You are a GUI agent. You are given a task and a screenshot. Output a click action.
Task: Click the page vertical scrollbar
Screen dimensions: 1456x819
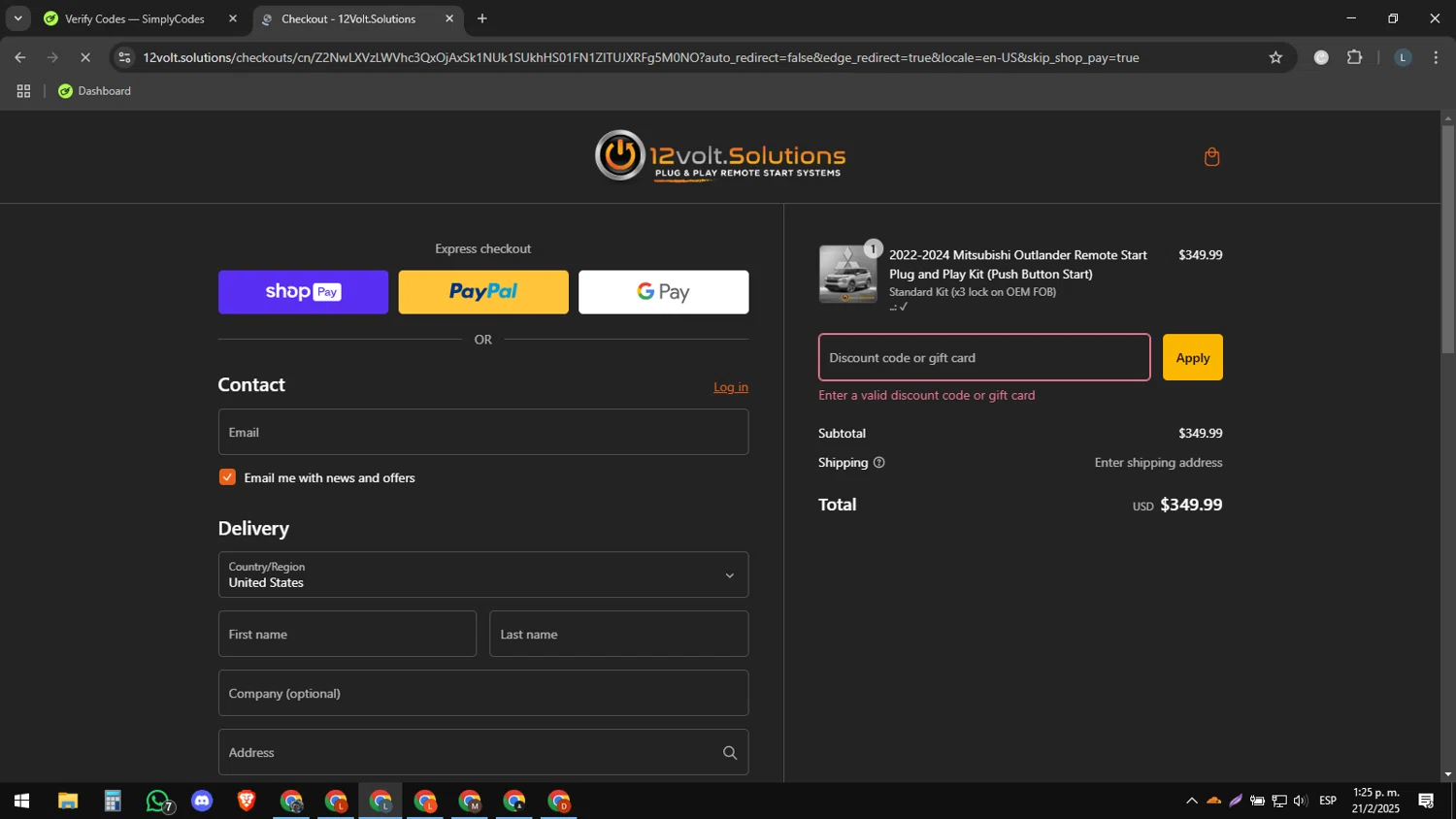pos(1448,239)
